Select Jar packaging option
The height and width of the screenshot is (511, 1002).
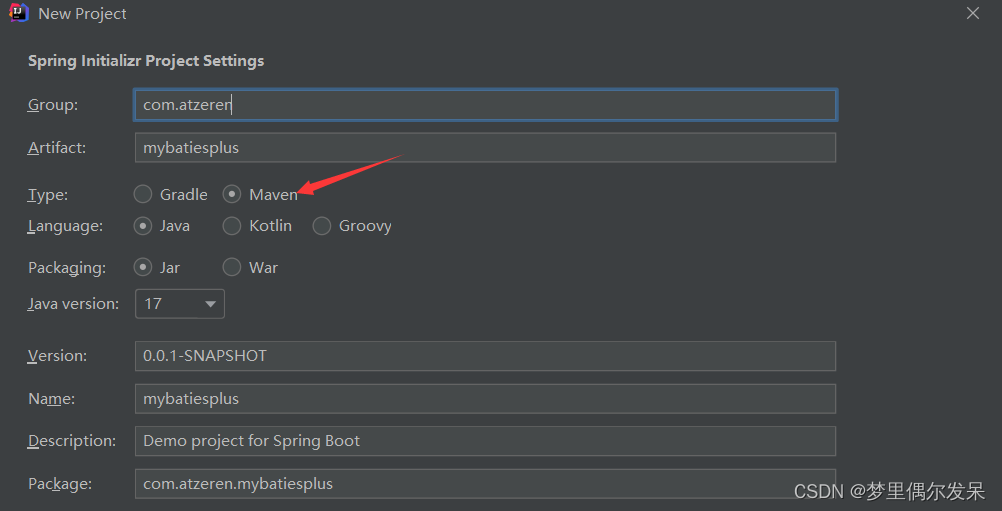pyautogui.click(x=143, y=267)
